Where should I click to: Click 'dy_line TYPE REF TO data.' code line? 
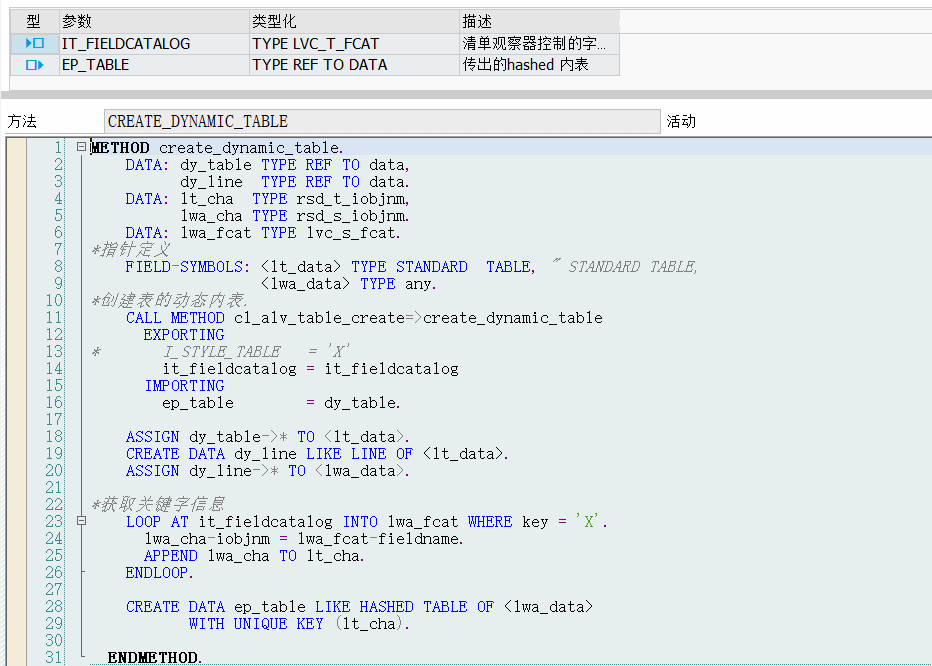(295, 181)
